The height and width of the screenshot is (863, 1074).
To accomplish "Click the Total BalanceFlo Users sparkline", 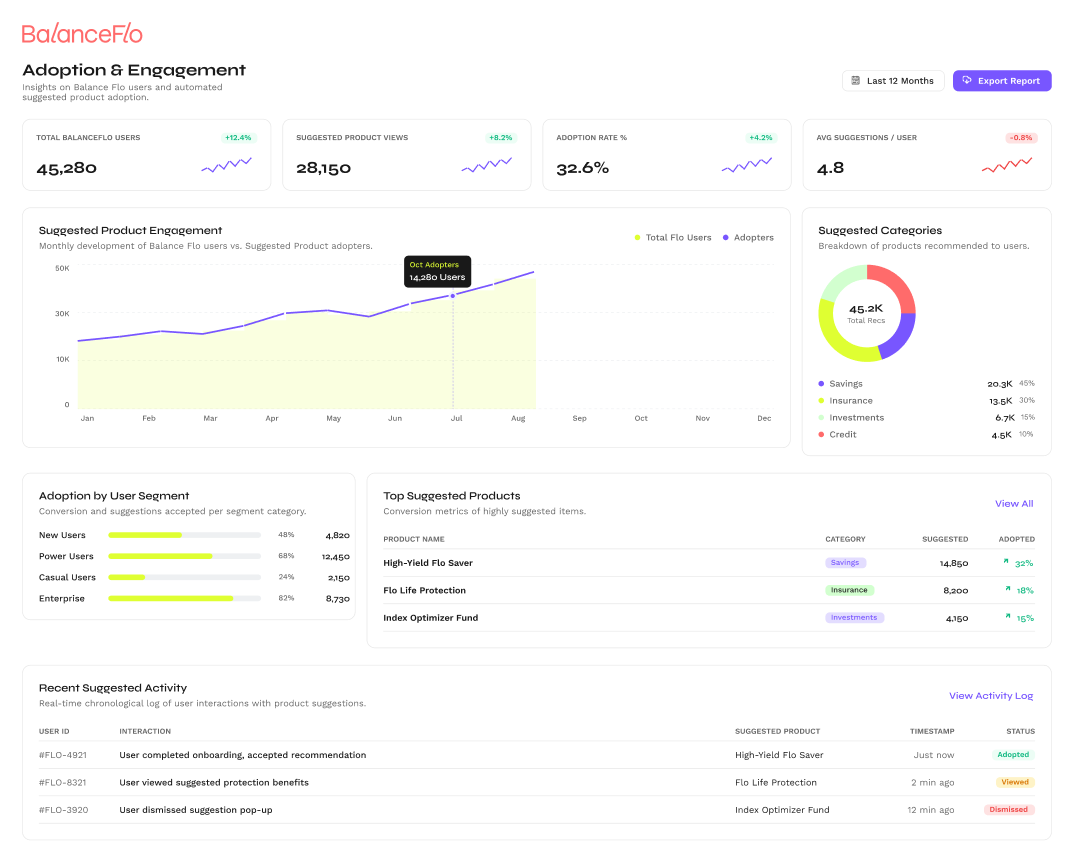I will click(x=227, y=164).
